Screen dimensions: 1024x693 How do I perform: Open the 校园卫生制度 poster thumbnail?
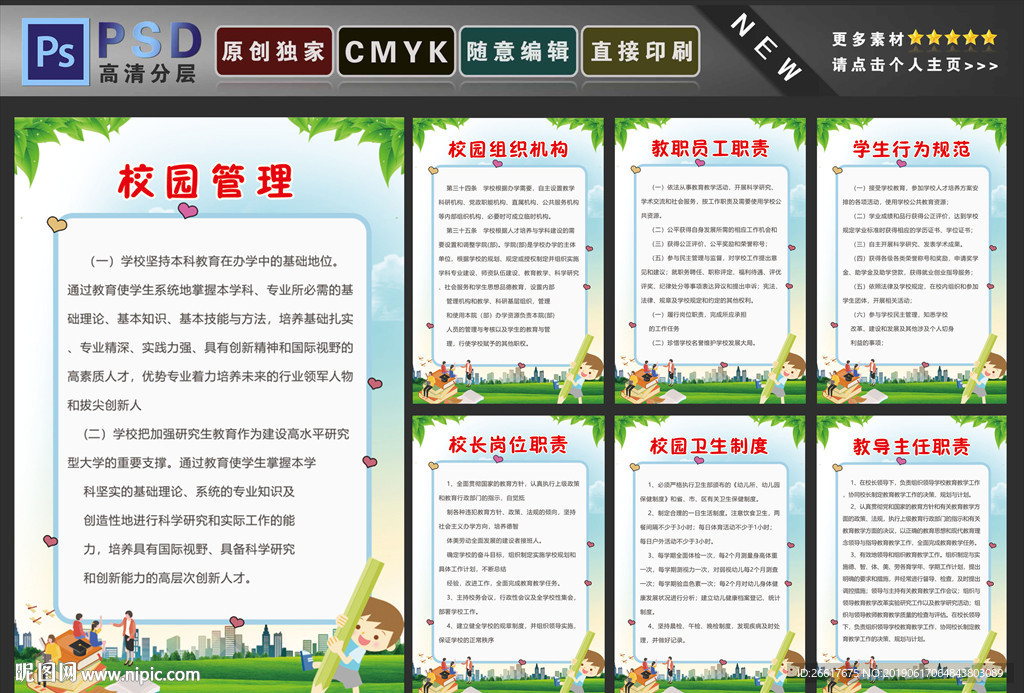tap(710, 554)
